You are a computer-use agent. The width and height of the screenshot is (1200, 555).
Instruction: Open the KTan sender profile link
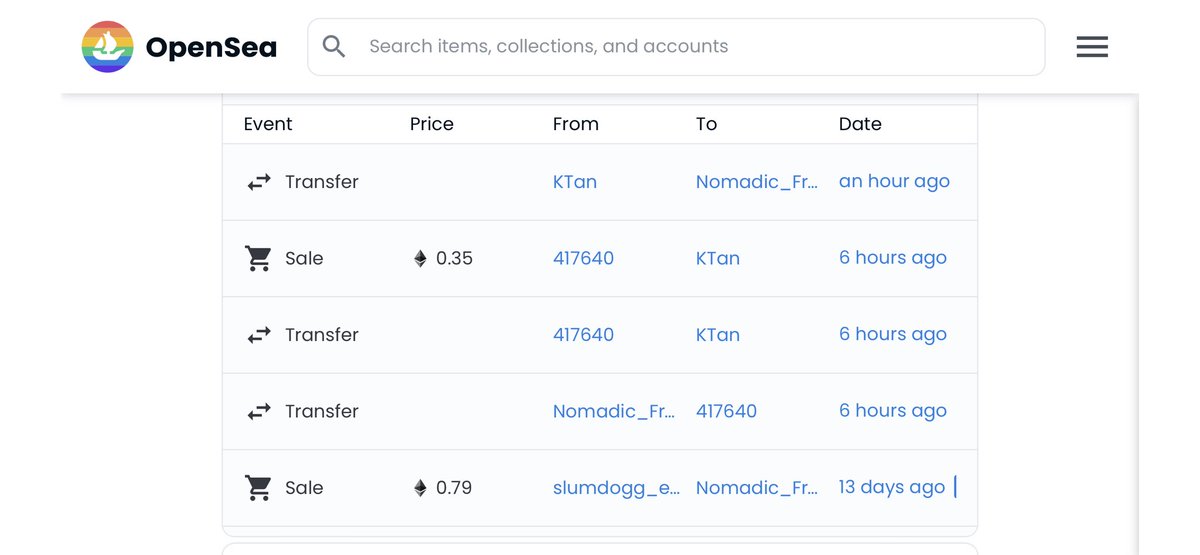[574, 182]
